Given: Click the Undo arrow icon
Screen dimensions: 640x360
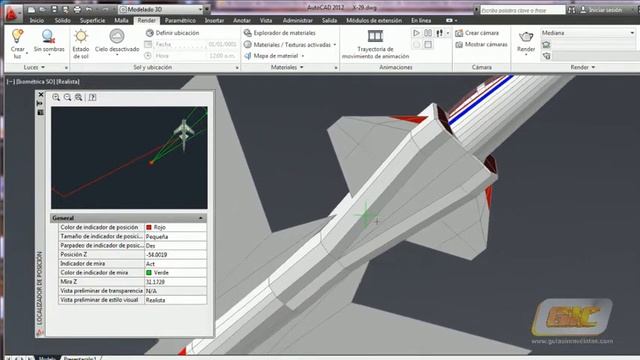Looking at the screenshot, I should tap(89, 9).
